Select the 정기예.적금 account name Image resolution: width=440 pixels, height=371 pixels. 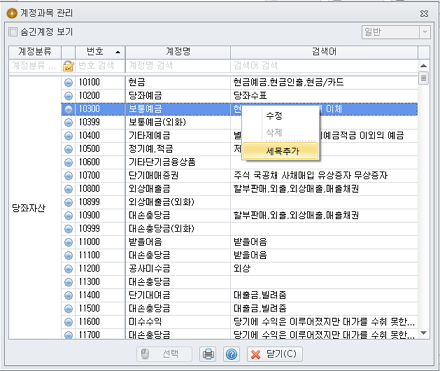[178, 149]
